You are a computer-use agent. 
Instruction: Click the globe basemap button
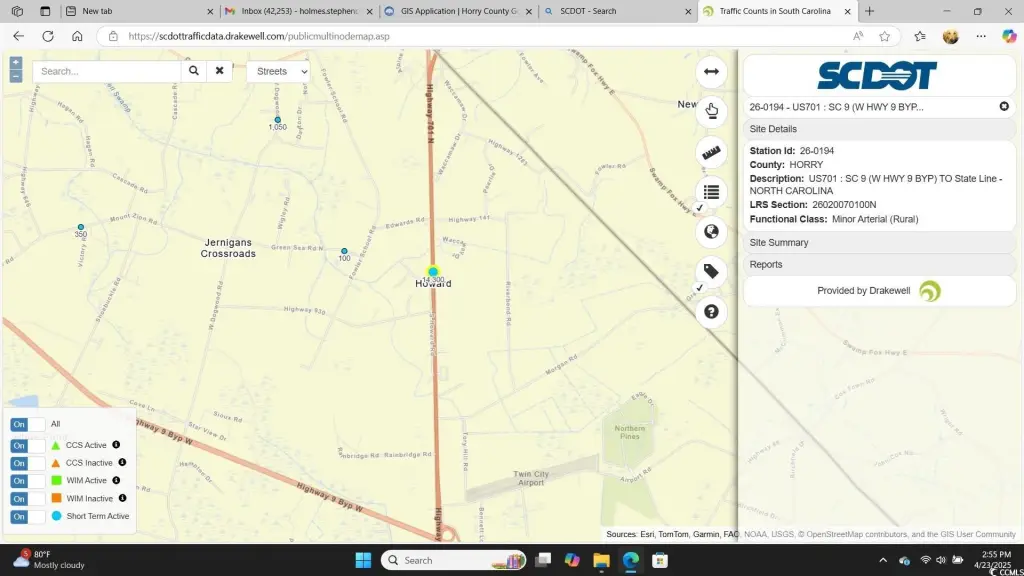[x=711, y=232]
